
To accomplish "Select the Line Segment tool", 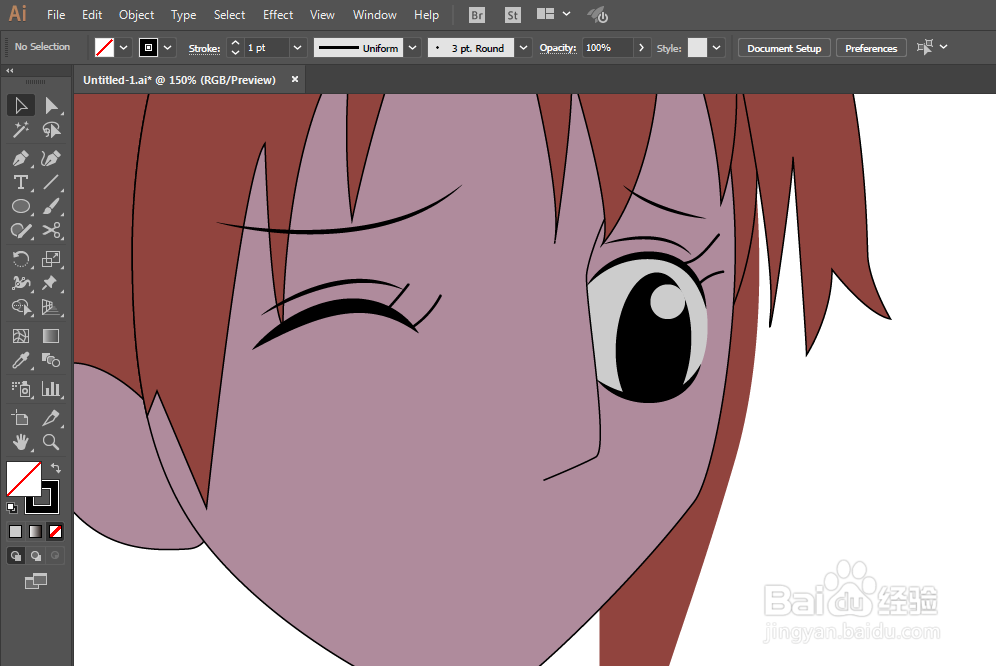I will (51, 182).
